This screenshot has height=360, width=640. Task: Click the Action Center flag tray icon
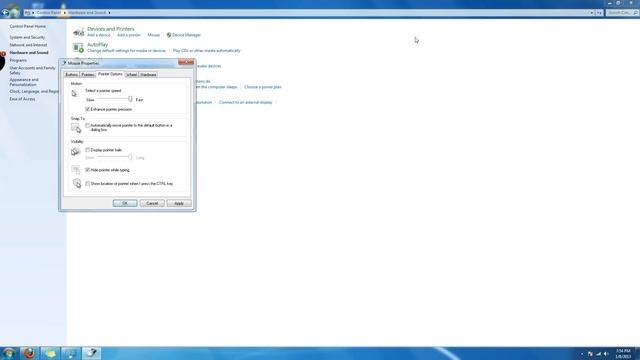[590, 354]
